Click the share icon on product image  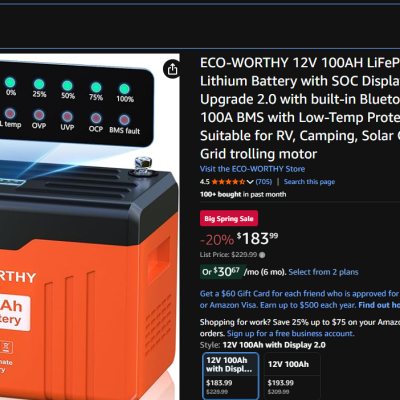click(x=172, y=69)
